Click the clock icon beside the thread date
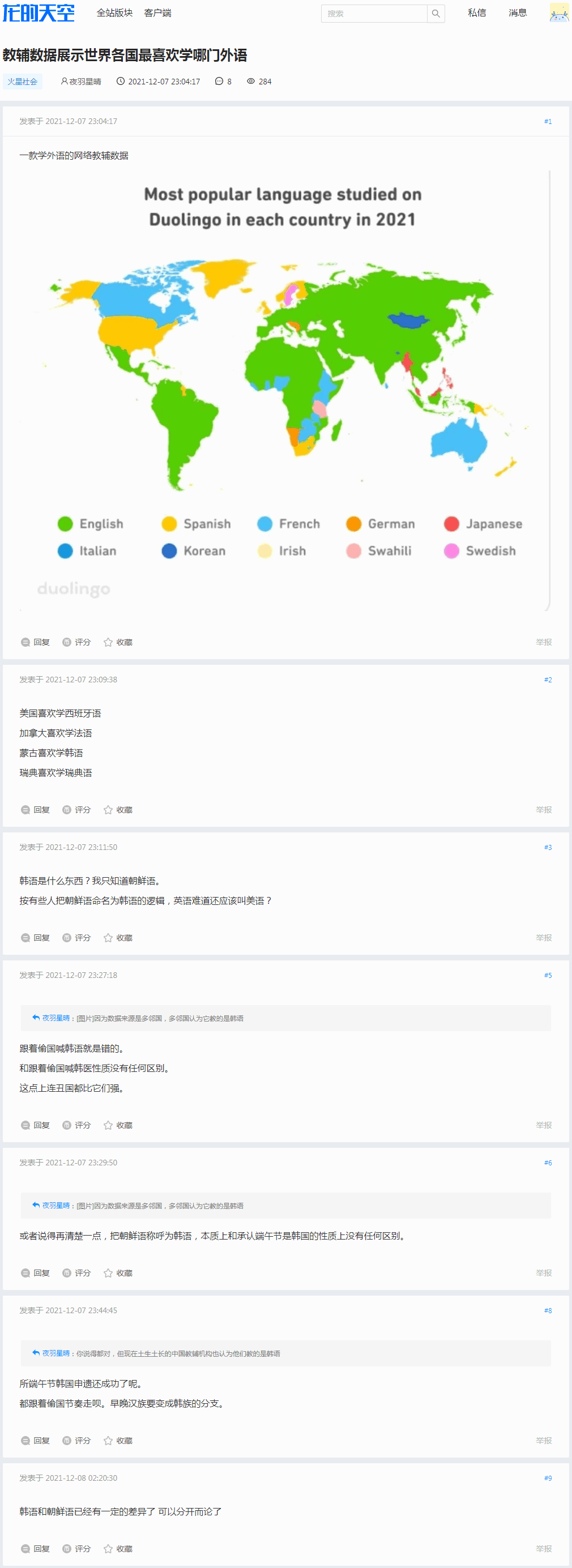Viewport: 572px width, 1568px height. (x=121, y=81)
